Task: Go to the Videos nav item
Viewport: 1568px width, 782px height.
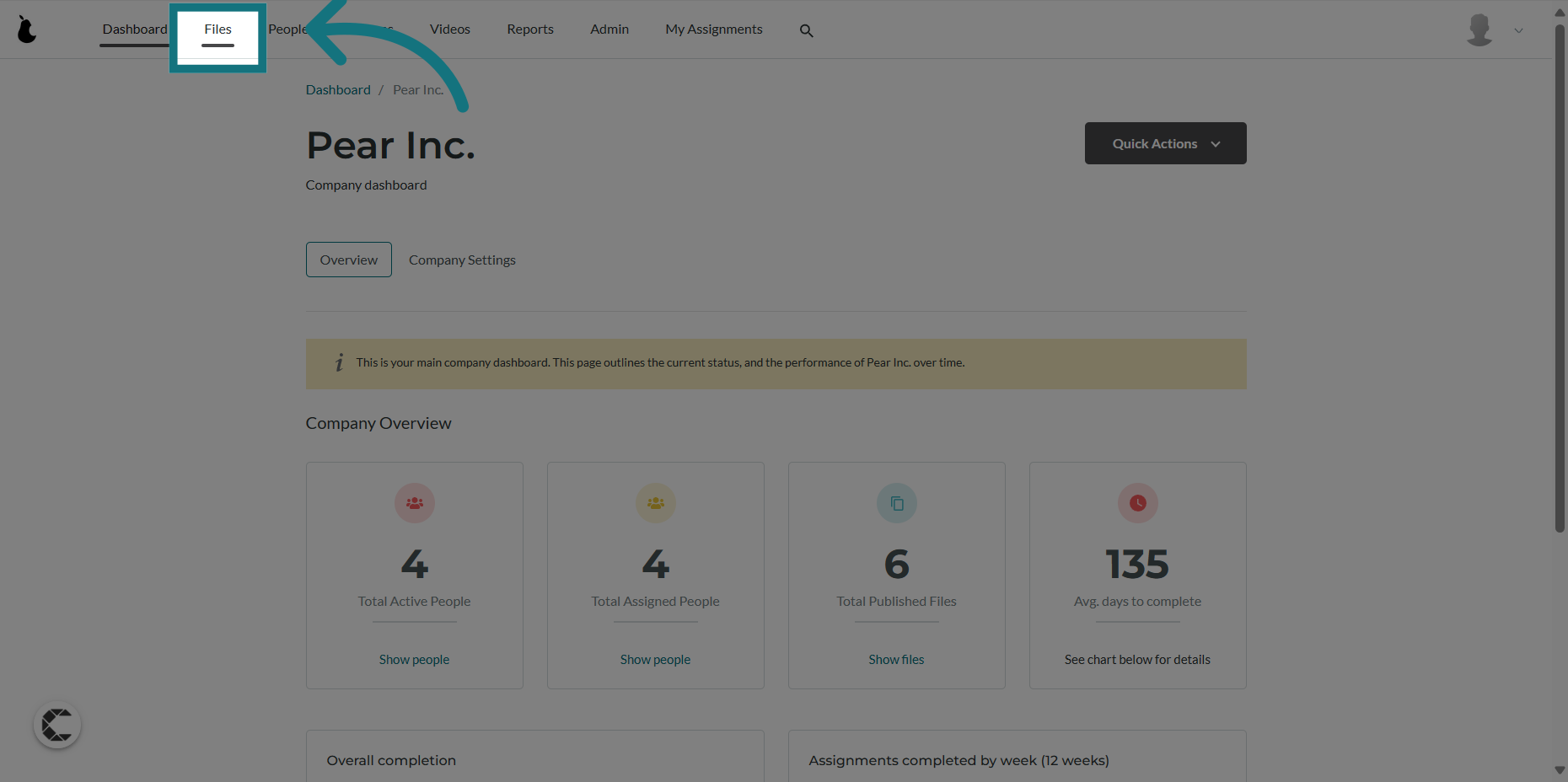Action: (x=450, y=29)
